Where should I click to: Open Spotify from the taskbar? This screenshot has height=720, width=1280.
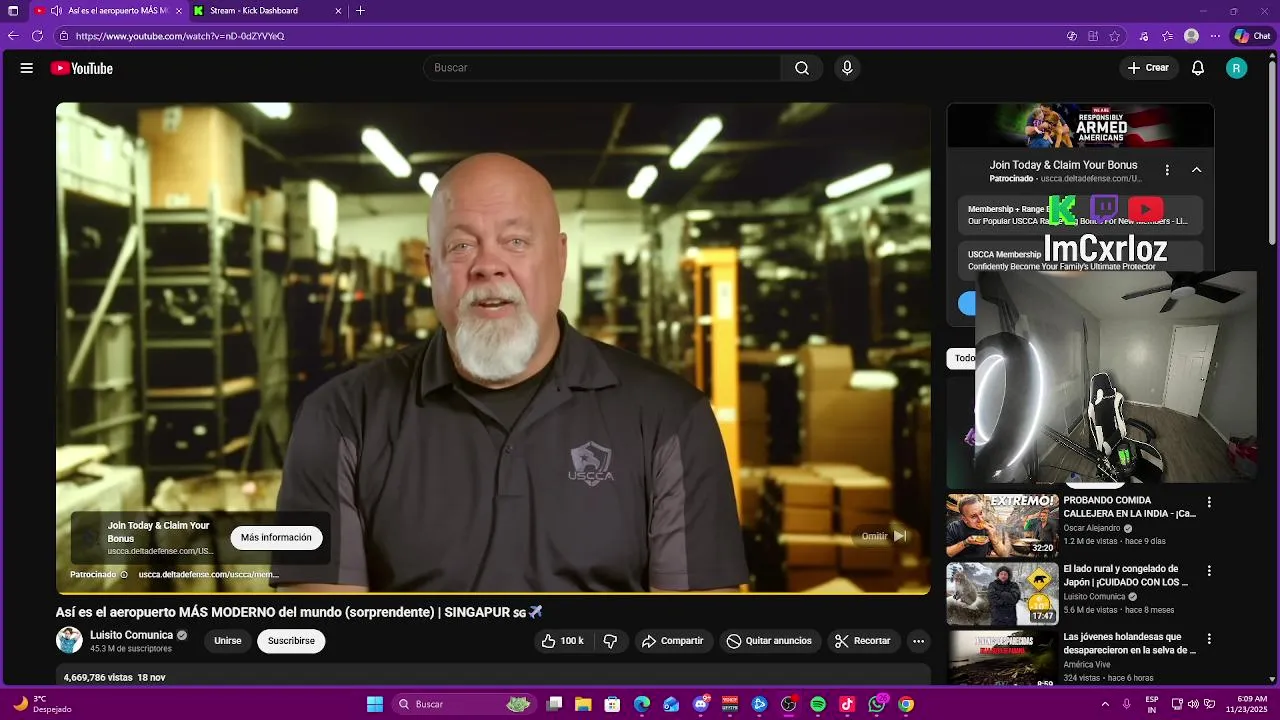coord(818,704)
